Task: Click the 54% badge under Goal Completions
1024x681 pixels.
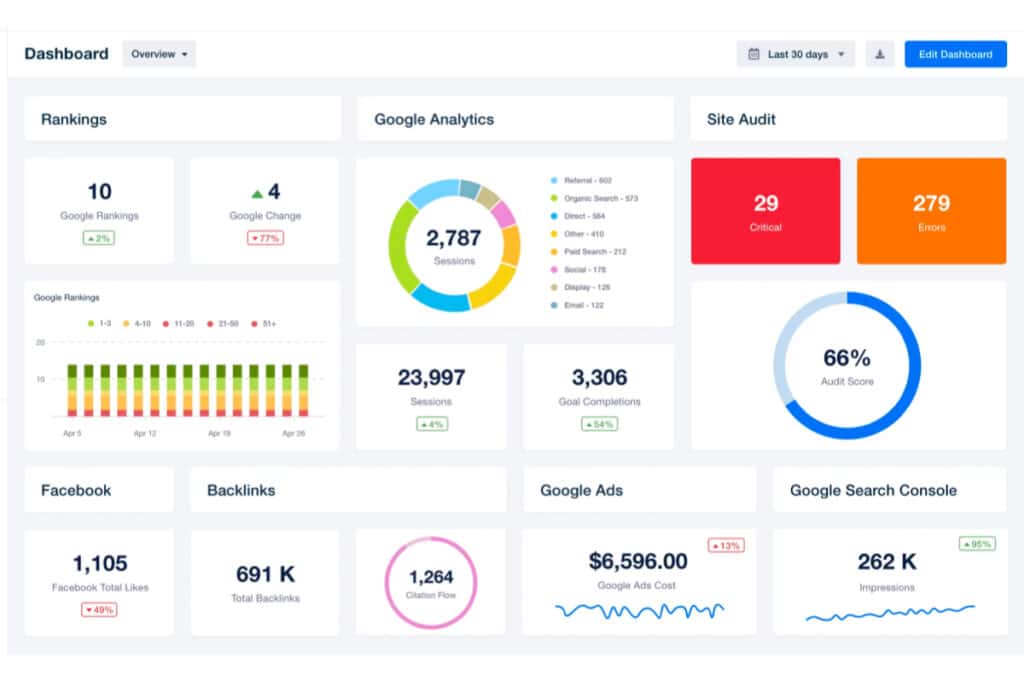Action: [x=598, y=424]
